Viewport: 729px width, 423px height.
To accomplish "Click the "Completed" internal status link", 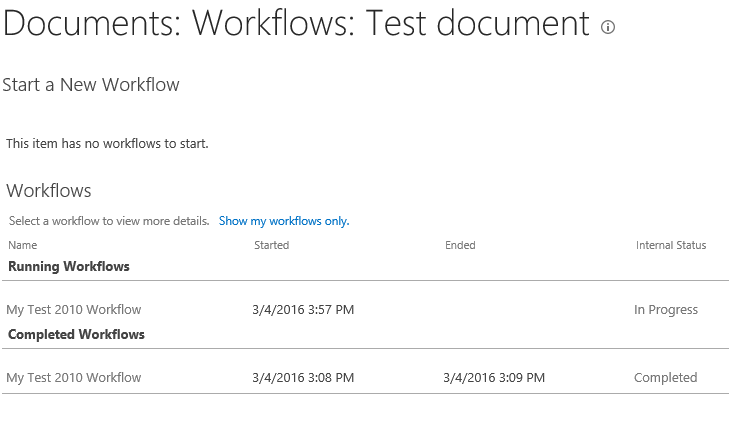I will point(665,378).
